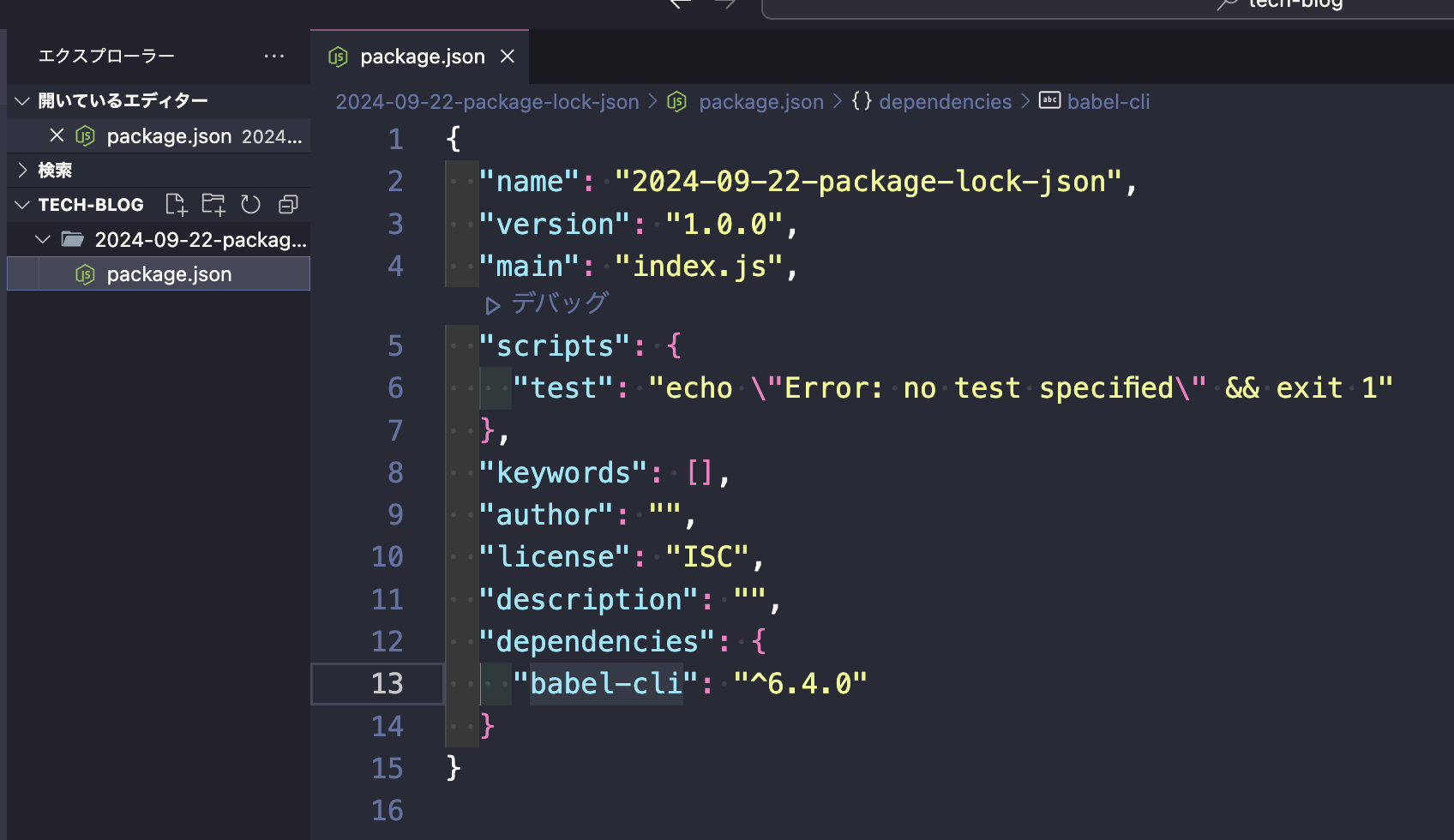
Task: Create a new file in TECH-BLOG
Action: point(176,204)
